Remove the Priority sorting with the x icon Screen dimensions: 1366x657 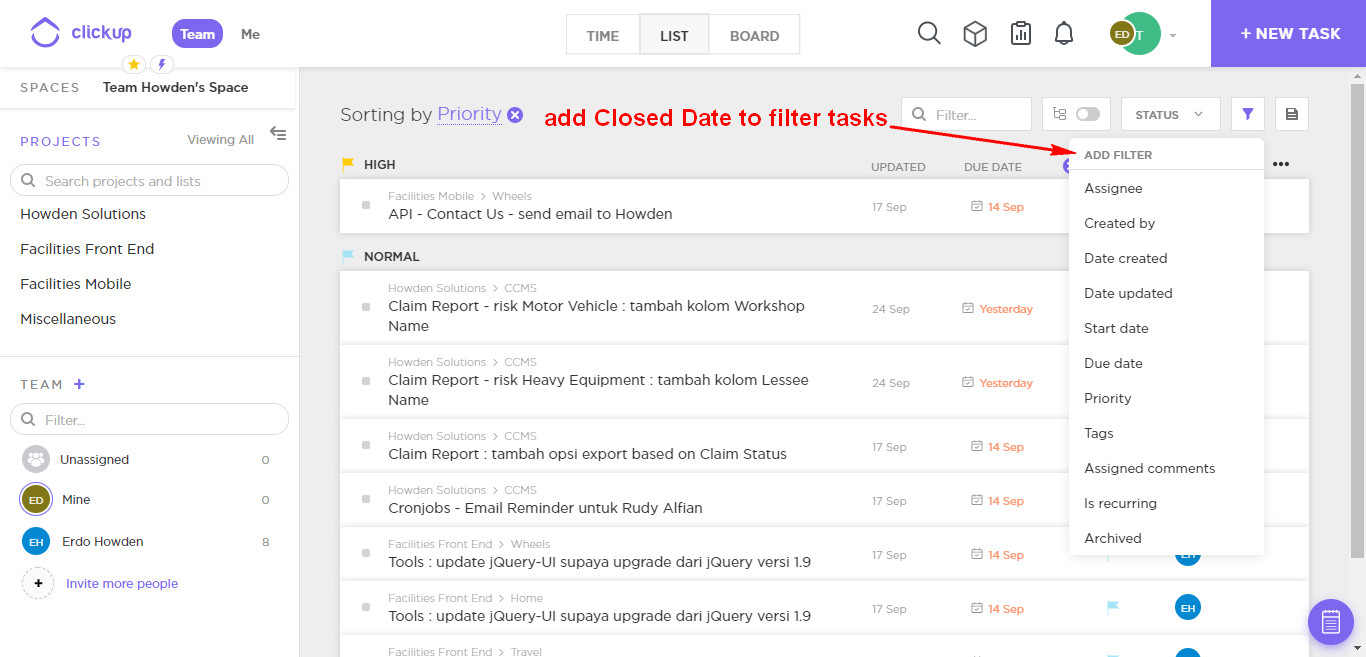click(515, 115)
